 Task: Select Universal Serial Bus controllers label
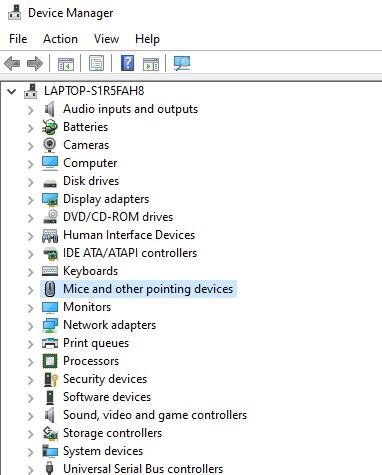pos(143,469)
